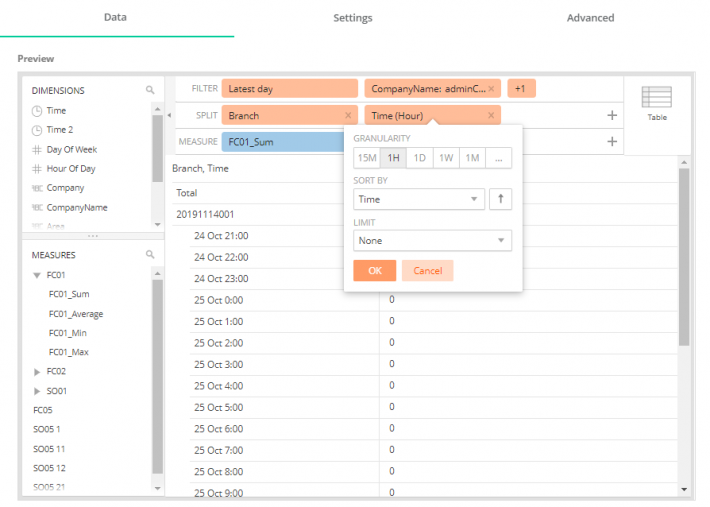Add a new split with plus icon
Screen dimensions: 710x507
[612, 115]
